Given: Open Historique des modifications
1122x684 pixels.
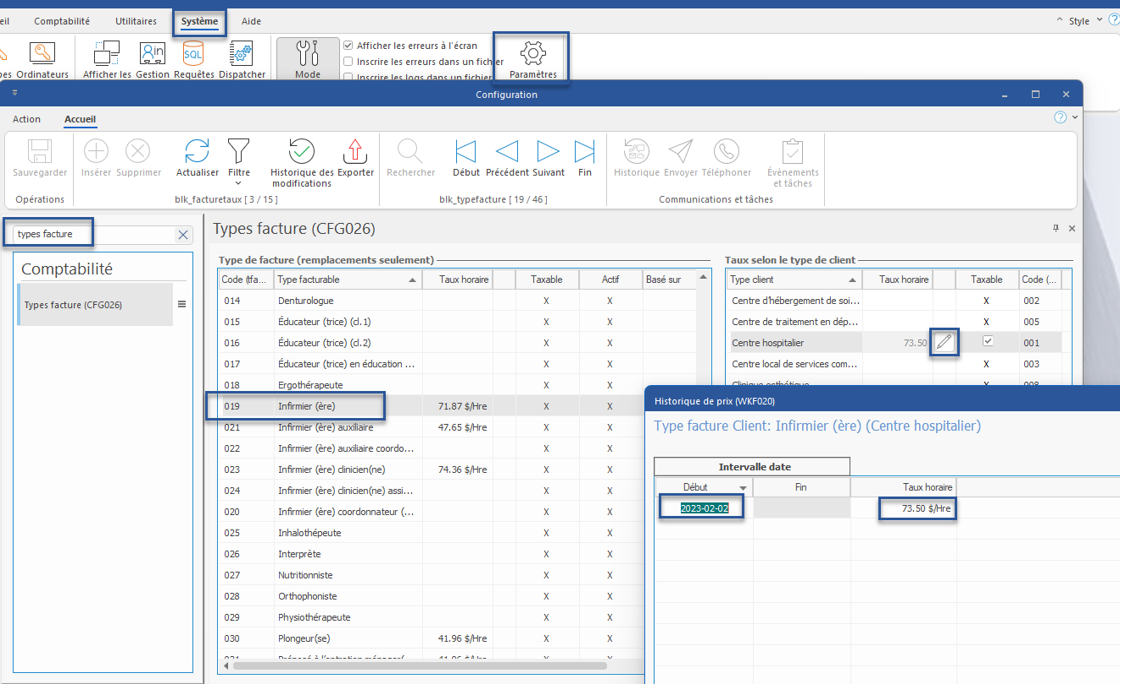Looking at the screenshot, I should click(x=301, y=151).
